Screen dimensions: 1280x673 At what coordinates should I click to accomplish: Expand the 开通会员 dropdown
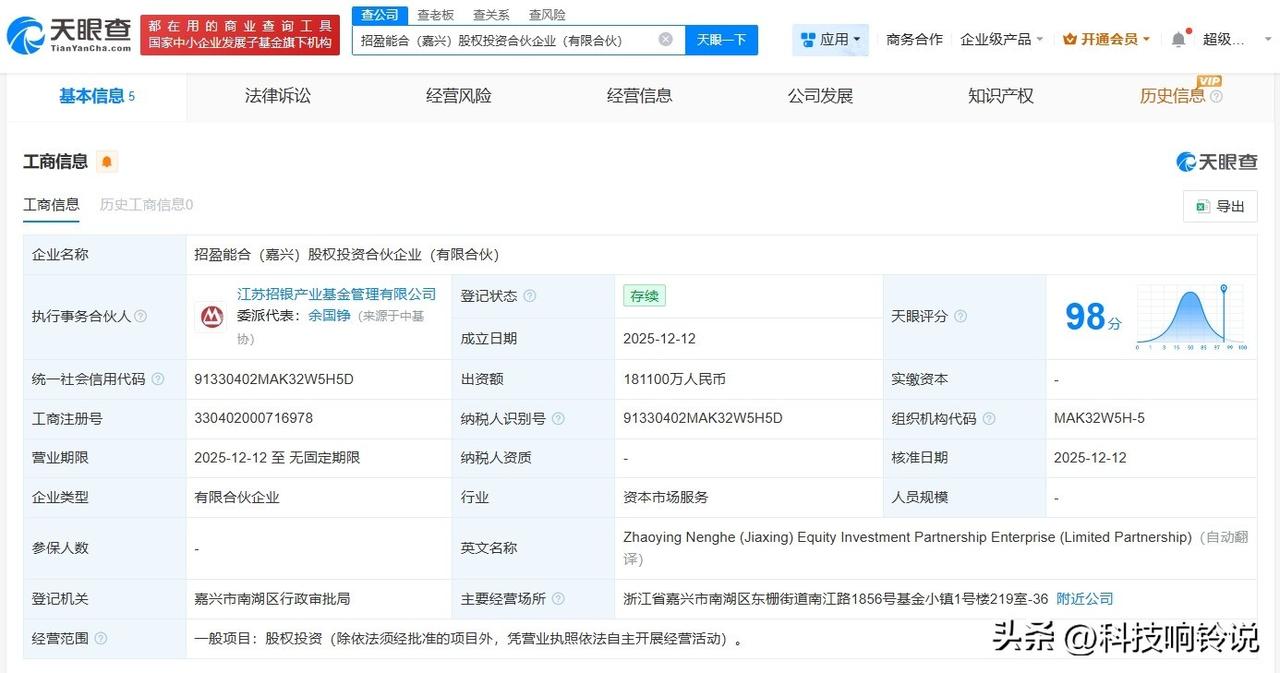1106,40
